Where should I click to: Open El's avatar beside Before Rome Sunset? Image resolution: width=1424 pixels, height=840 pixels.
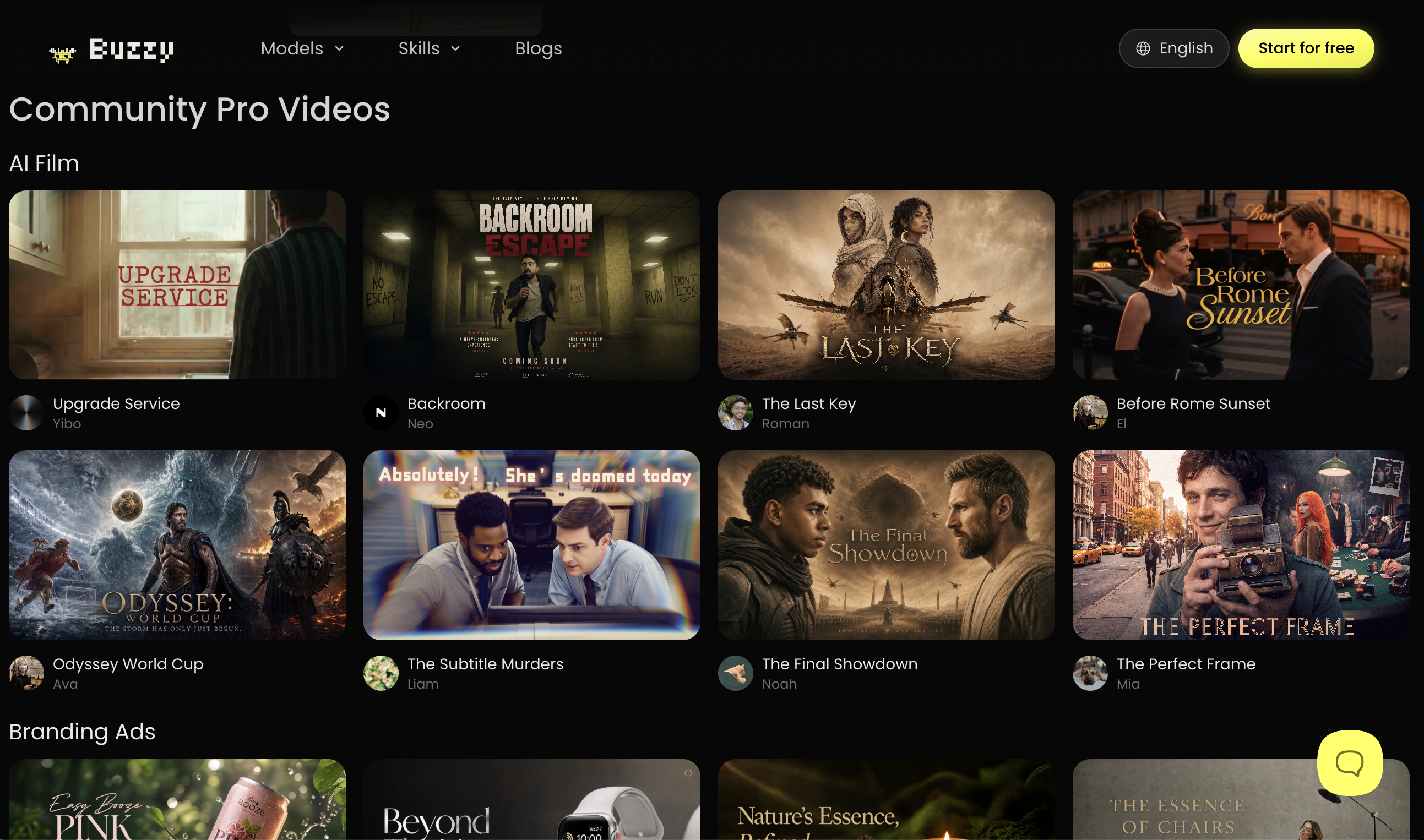[1090, 413]
